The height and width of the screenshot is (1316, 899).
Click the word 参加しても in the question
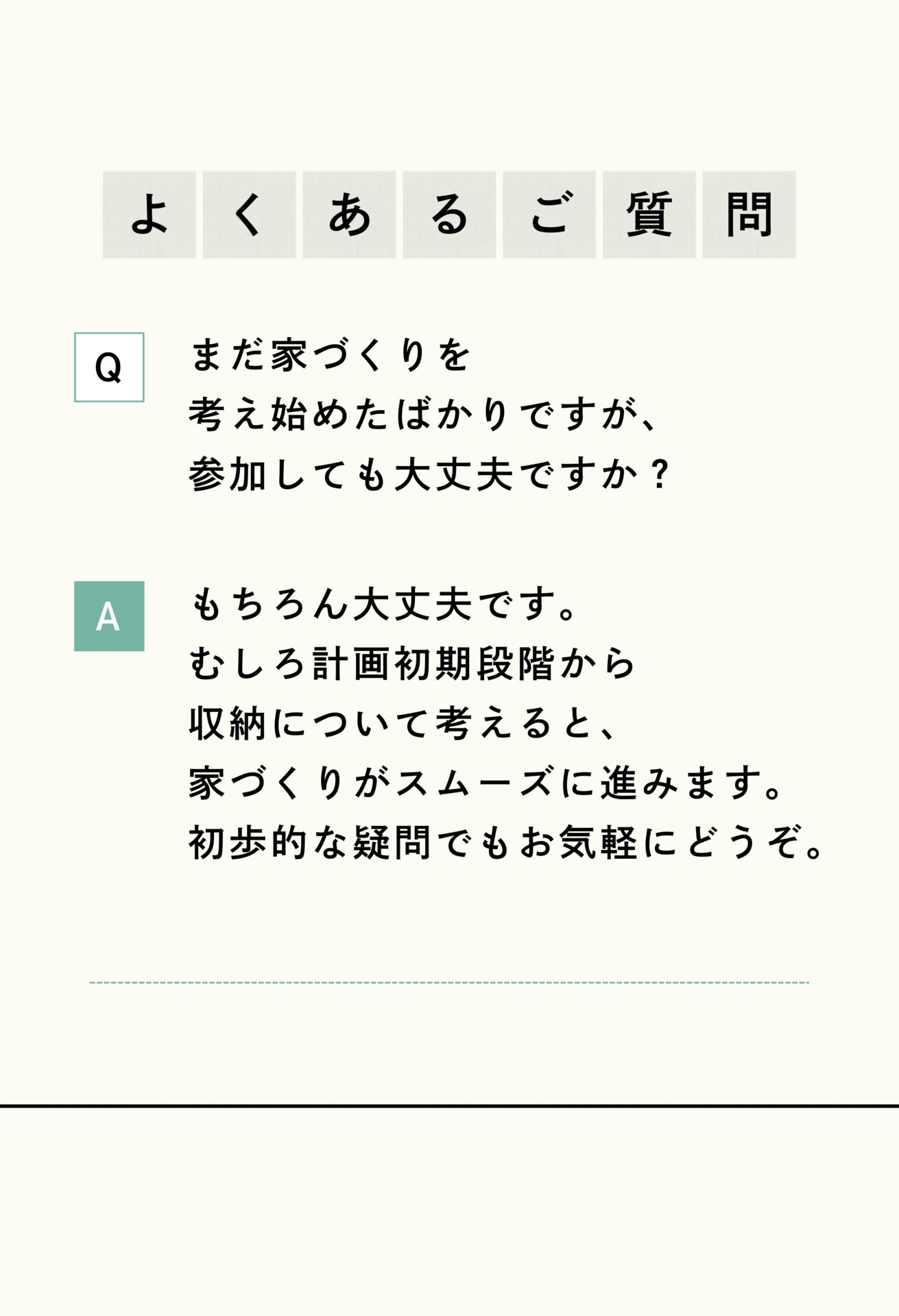point(287,474)
